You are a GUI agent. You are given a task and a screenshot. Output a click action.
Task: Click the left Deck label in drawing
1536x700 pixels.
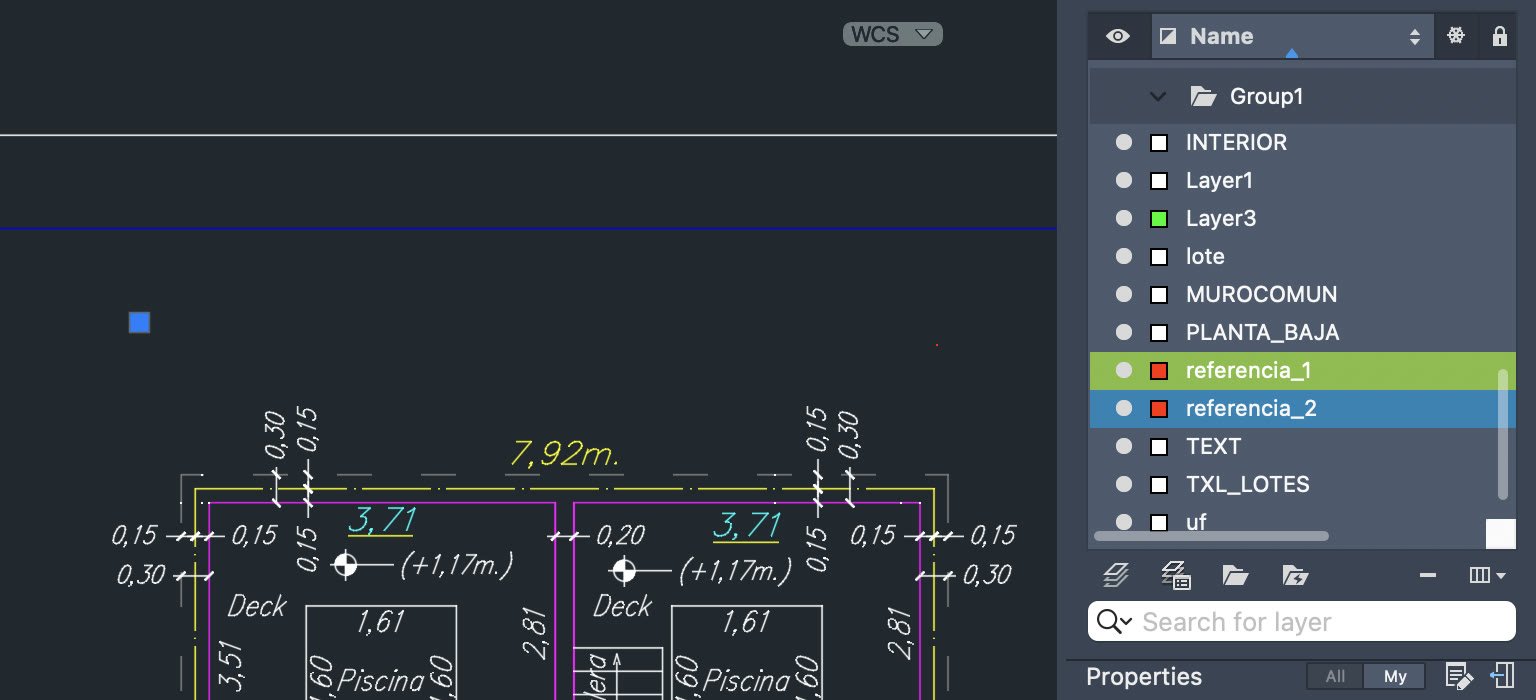[257, 606]
